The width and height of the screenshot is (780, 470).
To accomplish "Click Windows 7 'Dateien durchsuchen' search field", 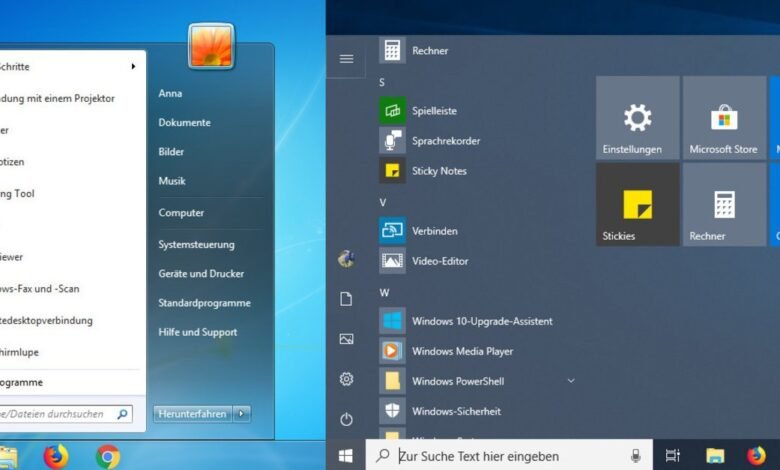I will 66,414.
